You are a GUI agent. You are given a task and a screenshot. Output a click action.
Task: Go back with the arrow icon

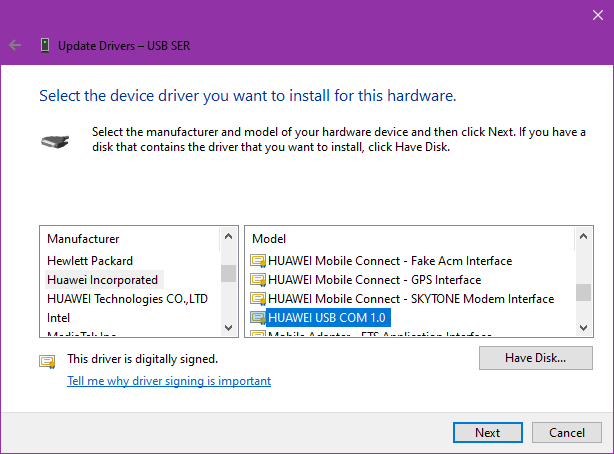15,45
